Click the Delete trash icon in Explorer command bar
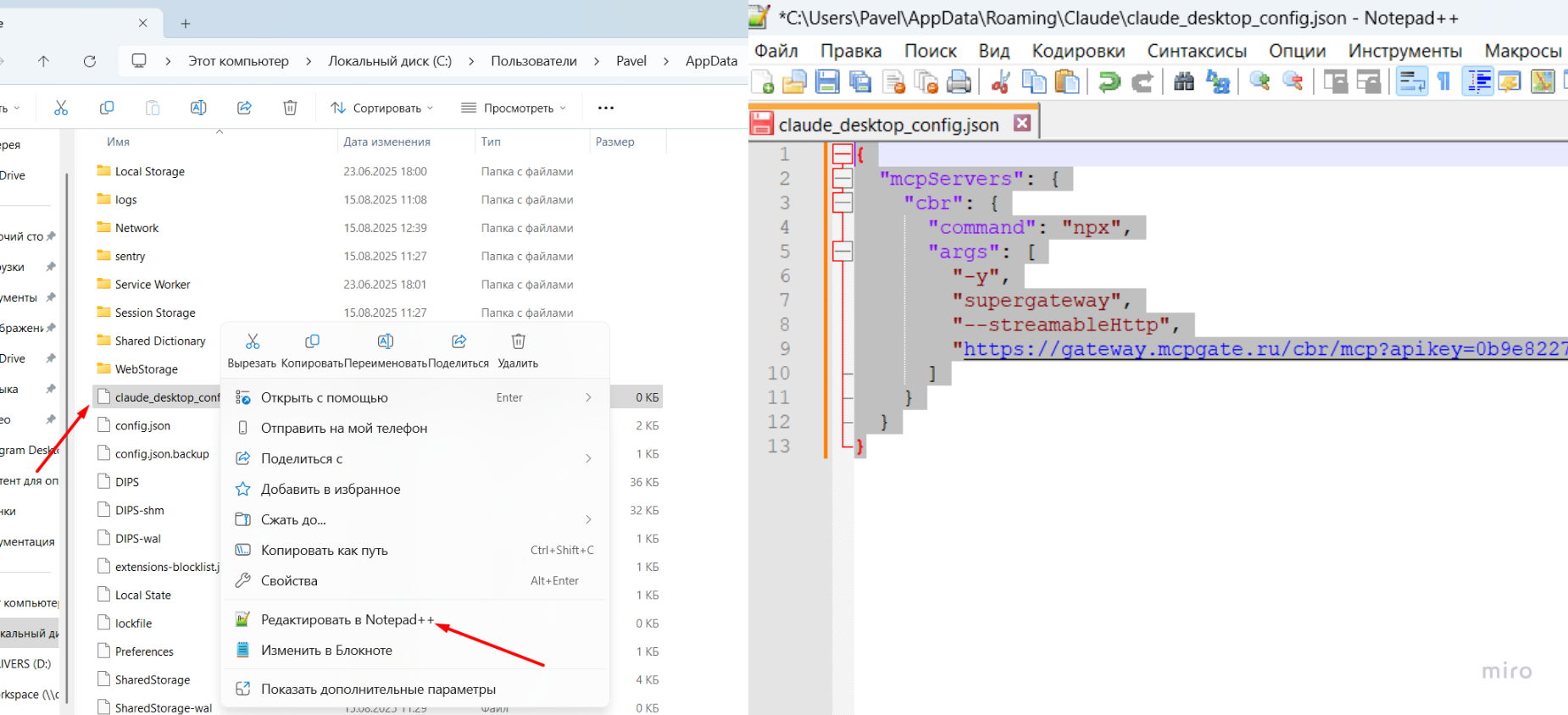 pyautogui.click(x=290, y=108)
